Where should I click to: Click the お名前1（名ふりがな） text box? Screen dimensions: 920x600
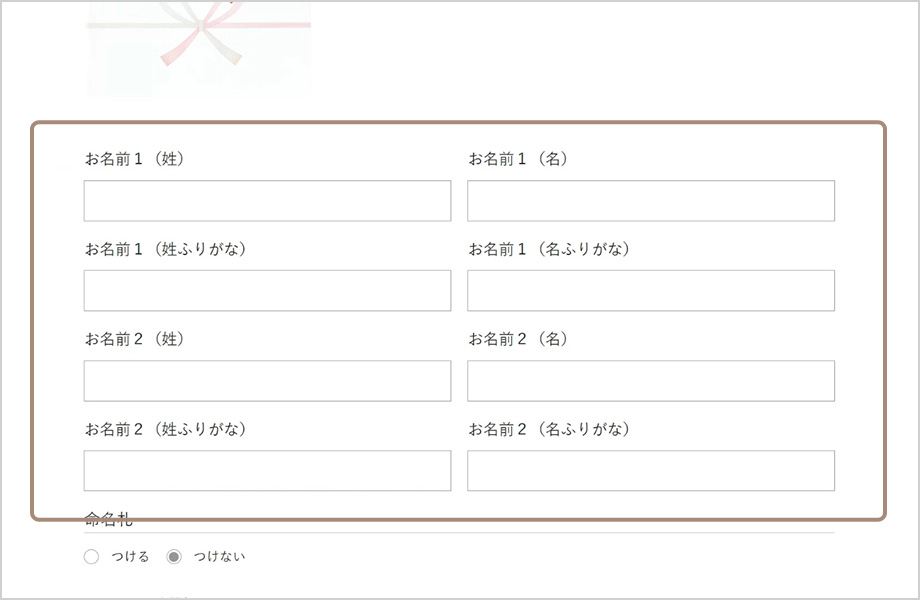coord(651,290)
